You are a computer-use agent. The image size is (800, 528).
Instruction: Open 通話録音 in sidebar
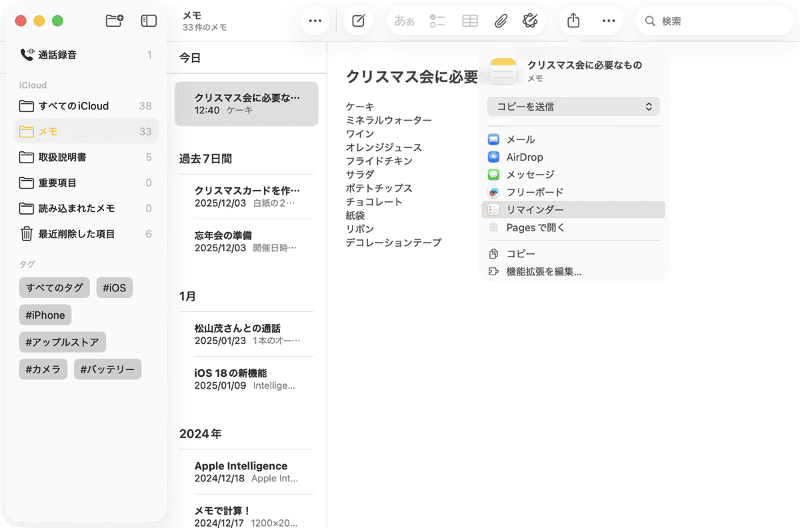[x=86, y=55]
